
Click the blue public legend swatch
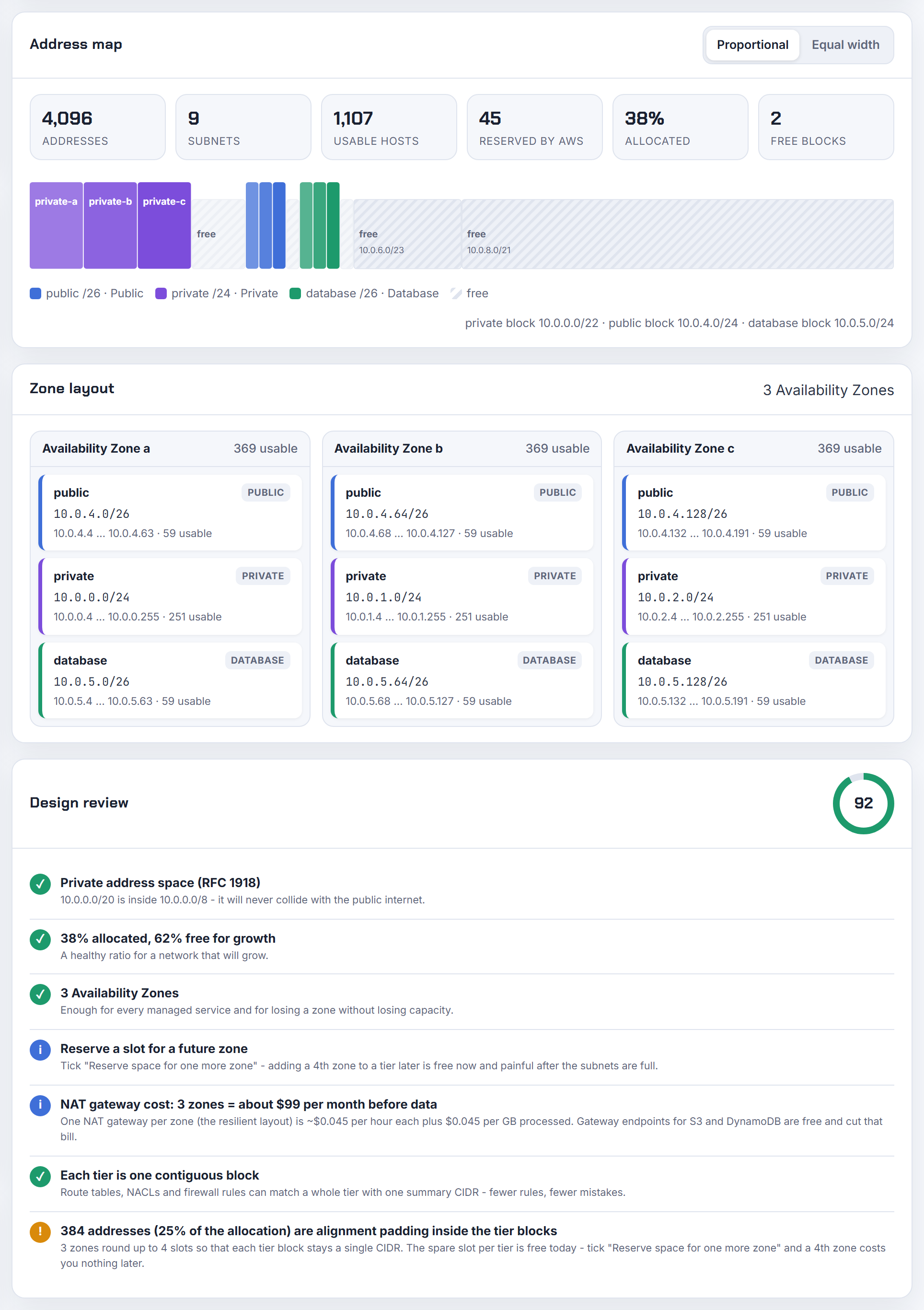point(35,293)
